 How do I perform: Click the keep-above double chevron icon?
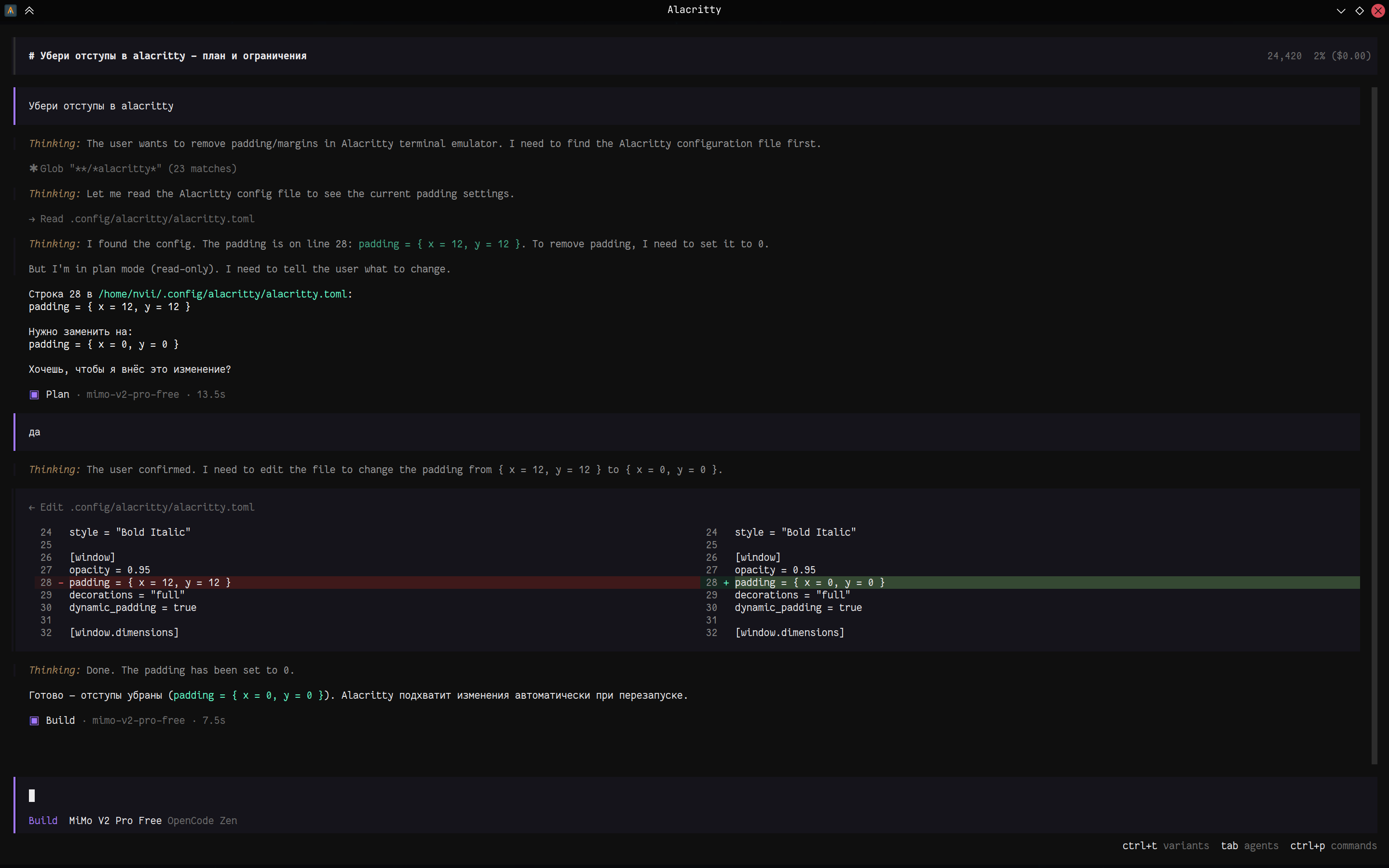click(29, 10)
